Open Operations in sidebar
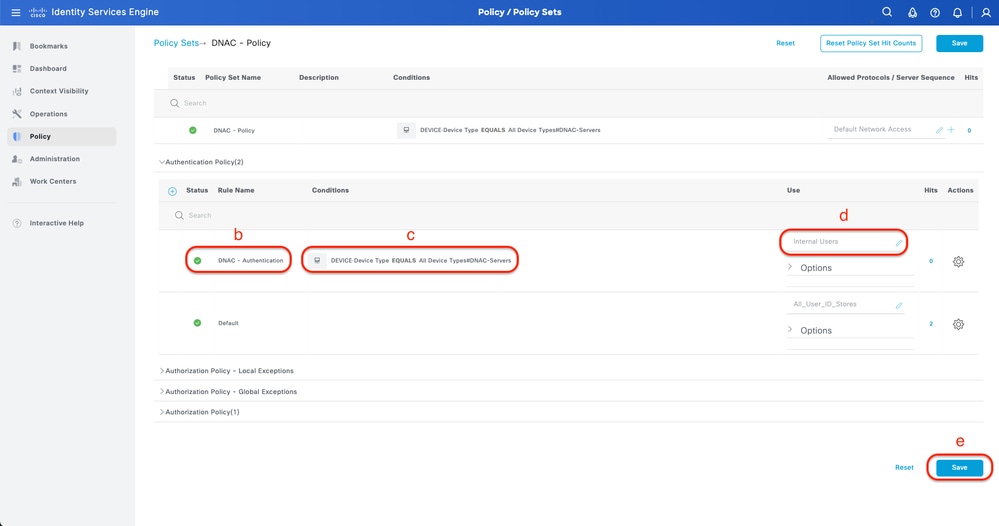The image size is (999, 526). pyautogui.click(x=48, y=114)
